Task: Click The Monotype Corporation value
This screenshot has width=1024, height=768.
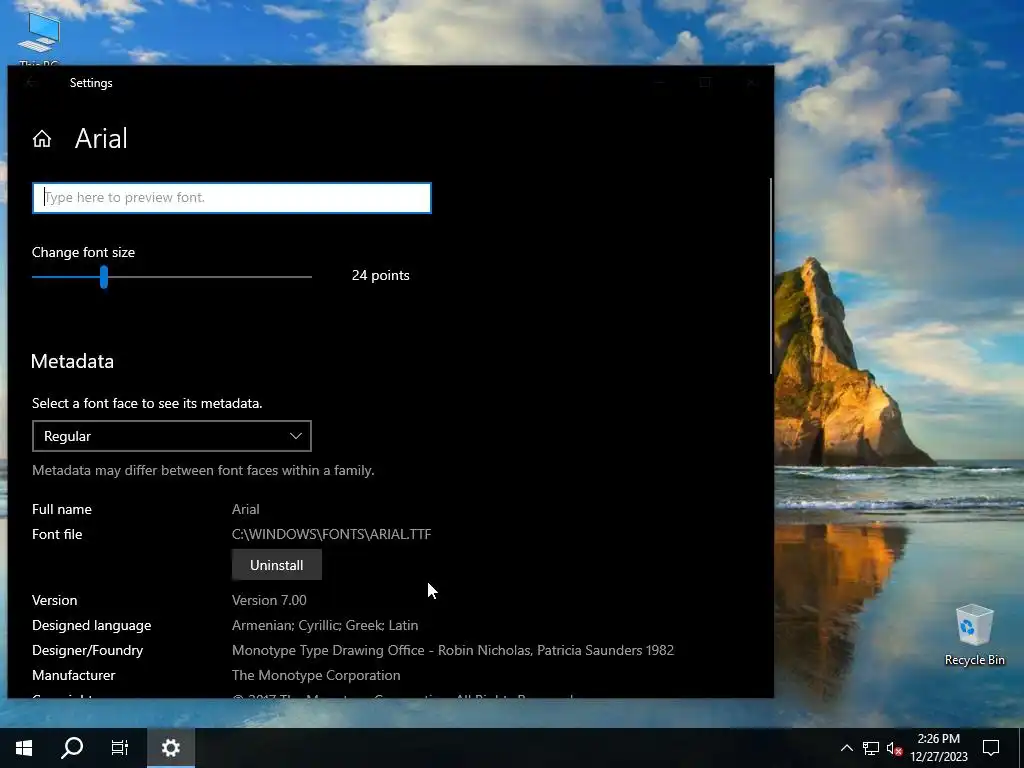Action: point(316,675)
